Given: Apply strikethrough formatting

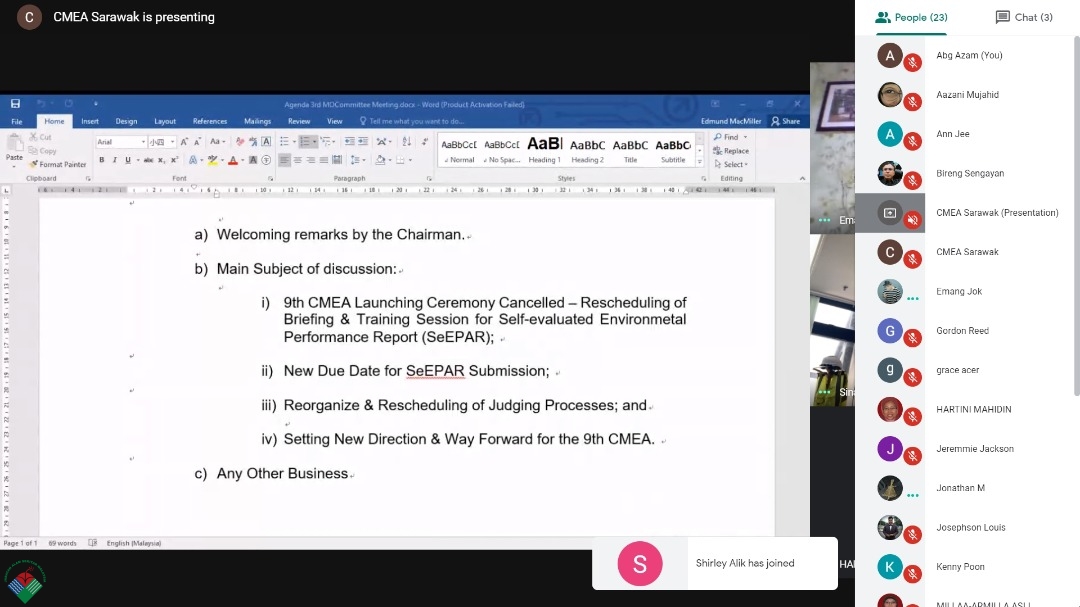Looking at the screenshot, I should pos(148,160).
